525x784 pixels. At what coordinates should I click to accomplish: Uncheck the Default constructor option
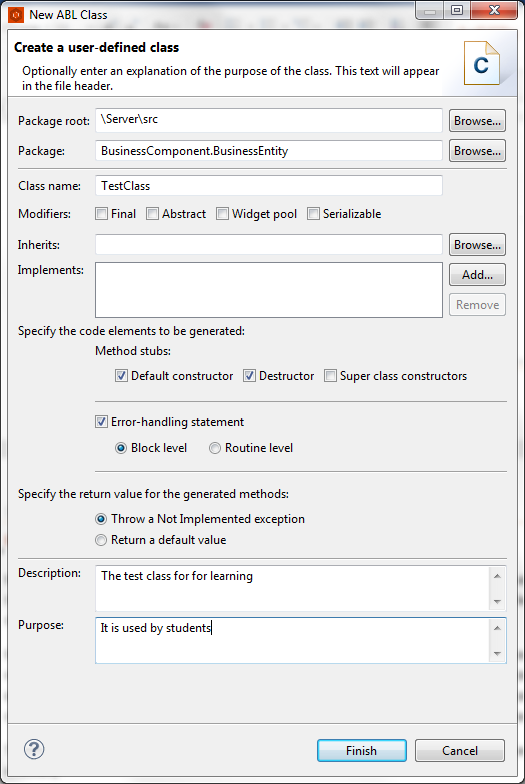pos(121,376)
